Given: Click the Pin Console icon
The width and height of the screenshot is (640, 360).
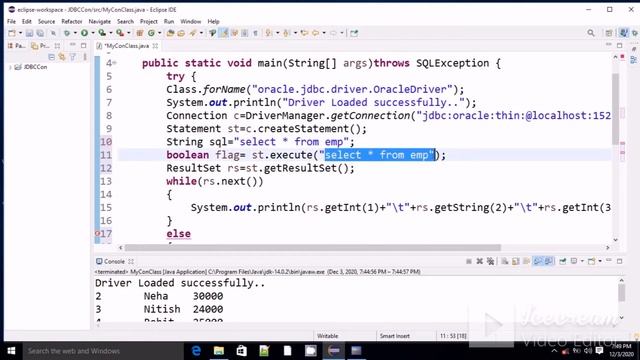Looking at the screenshot, I should pyautogui.click(x=563, y=261).
